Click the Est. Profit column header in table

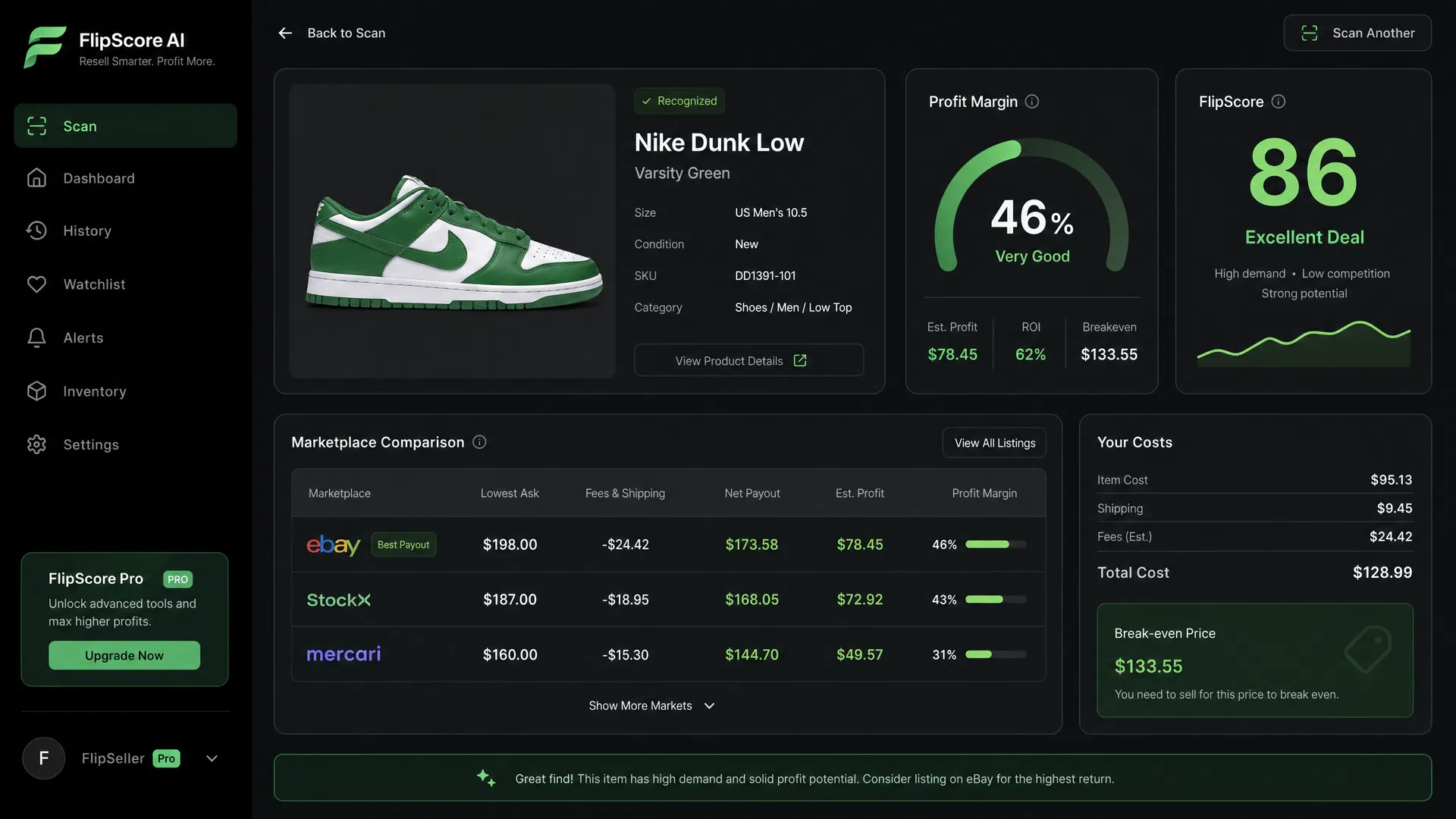860,493
